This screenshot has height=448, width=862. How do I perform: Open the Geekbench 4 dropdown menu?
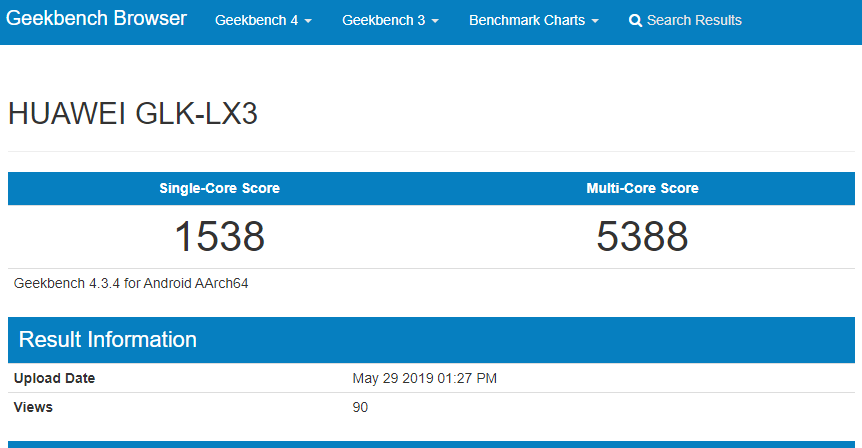[263, 20]
